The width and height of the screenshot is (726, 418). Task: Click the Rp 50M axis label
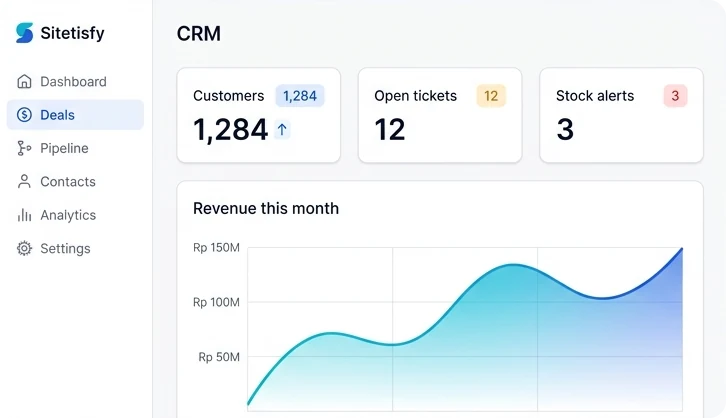click(x=219, y=357)
